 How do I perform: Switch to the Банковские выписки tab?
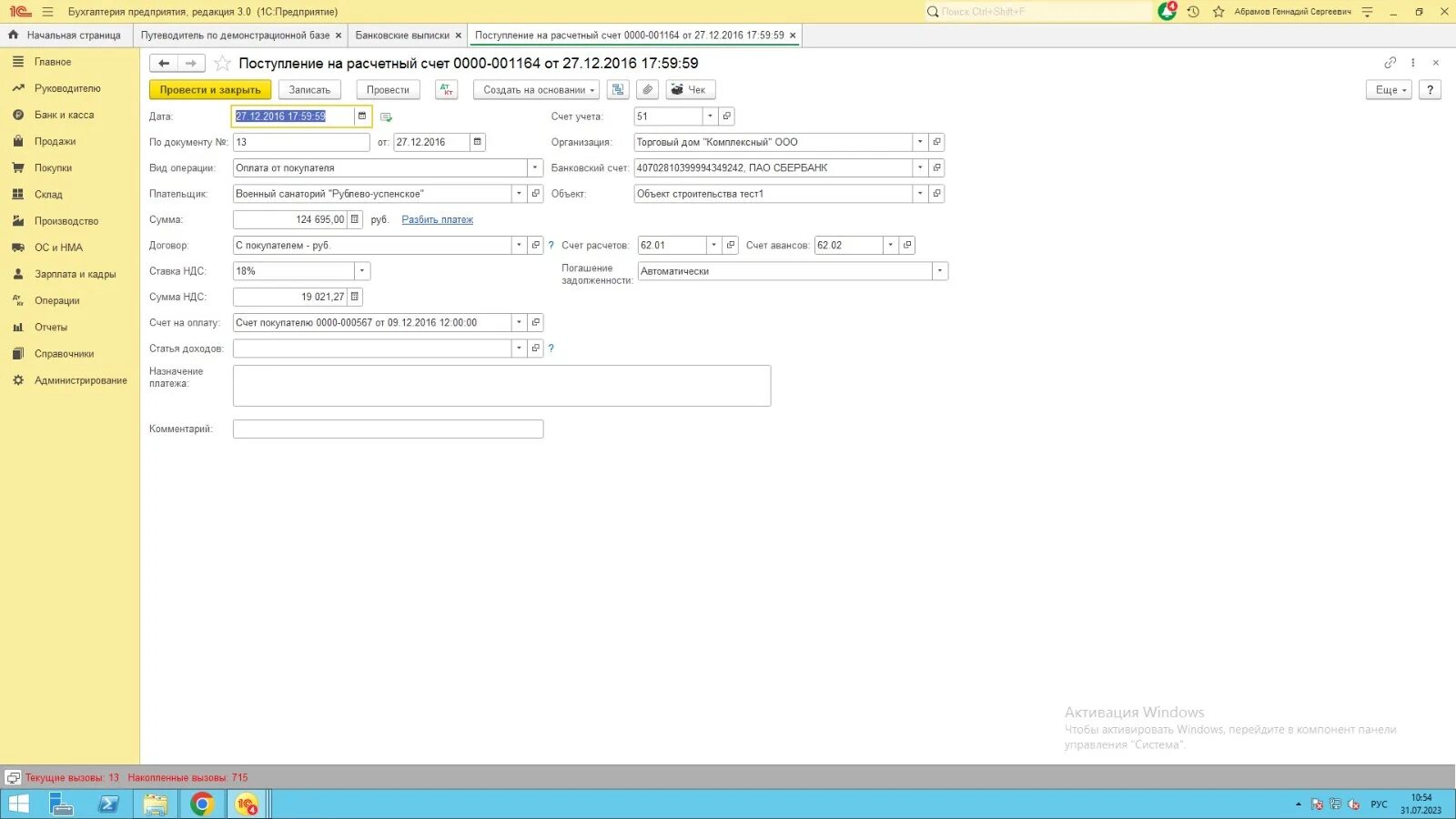point(402,35)
